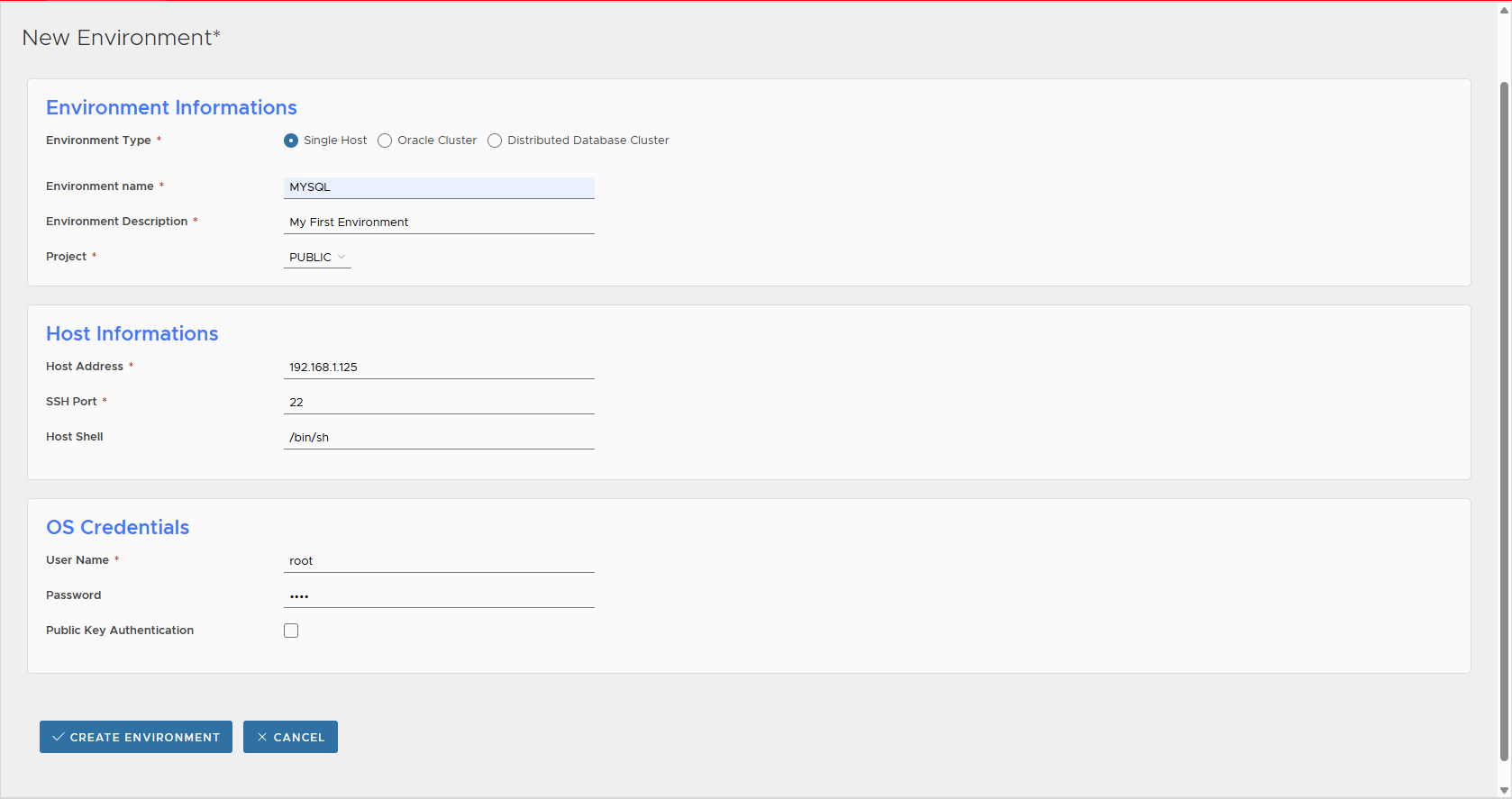
Task: Click the Oracle Cluster label text
Action: tap(437, 141)
